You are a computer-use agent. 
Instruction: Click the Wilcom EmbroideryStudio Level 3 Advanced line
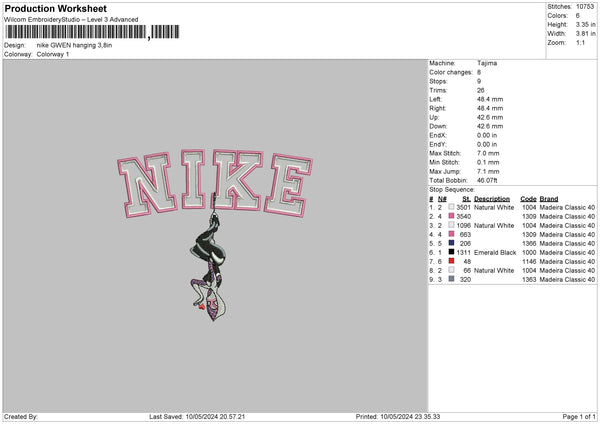tap(71, 20)
